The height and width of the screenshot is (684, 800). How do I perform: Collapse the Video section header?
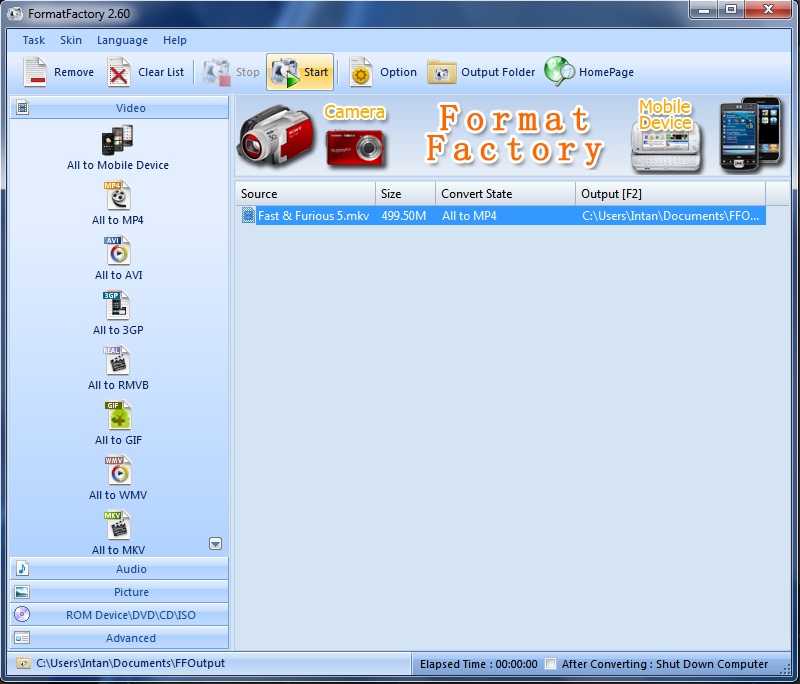click(x=119, y=108)
